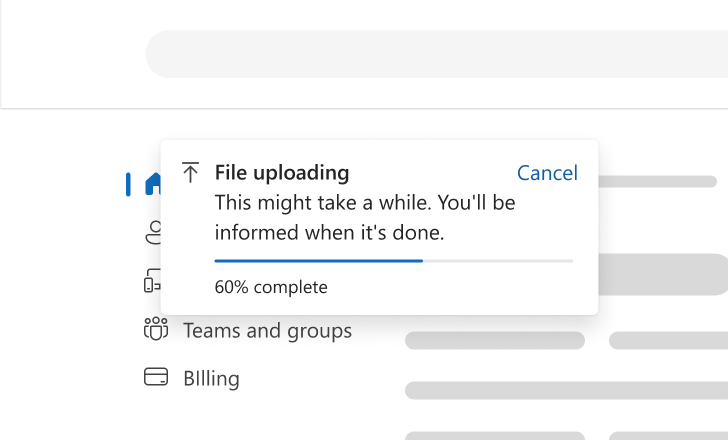Cancel the file upload
The width and height of the screenshot is (728, 440).
coord(547,173)
